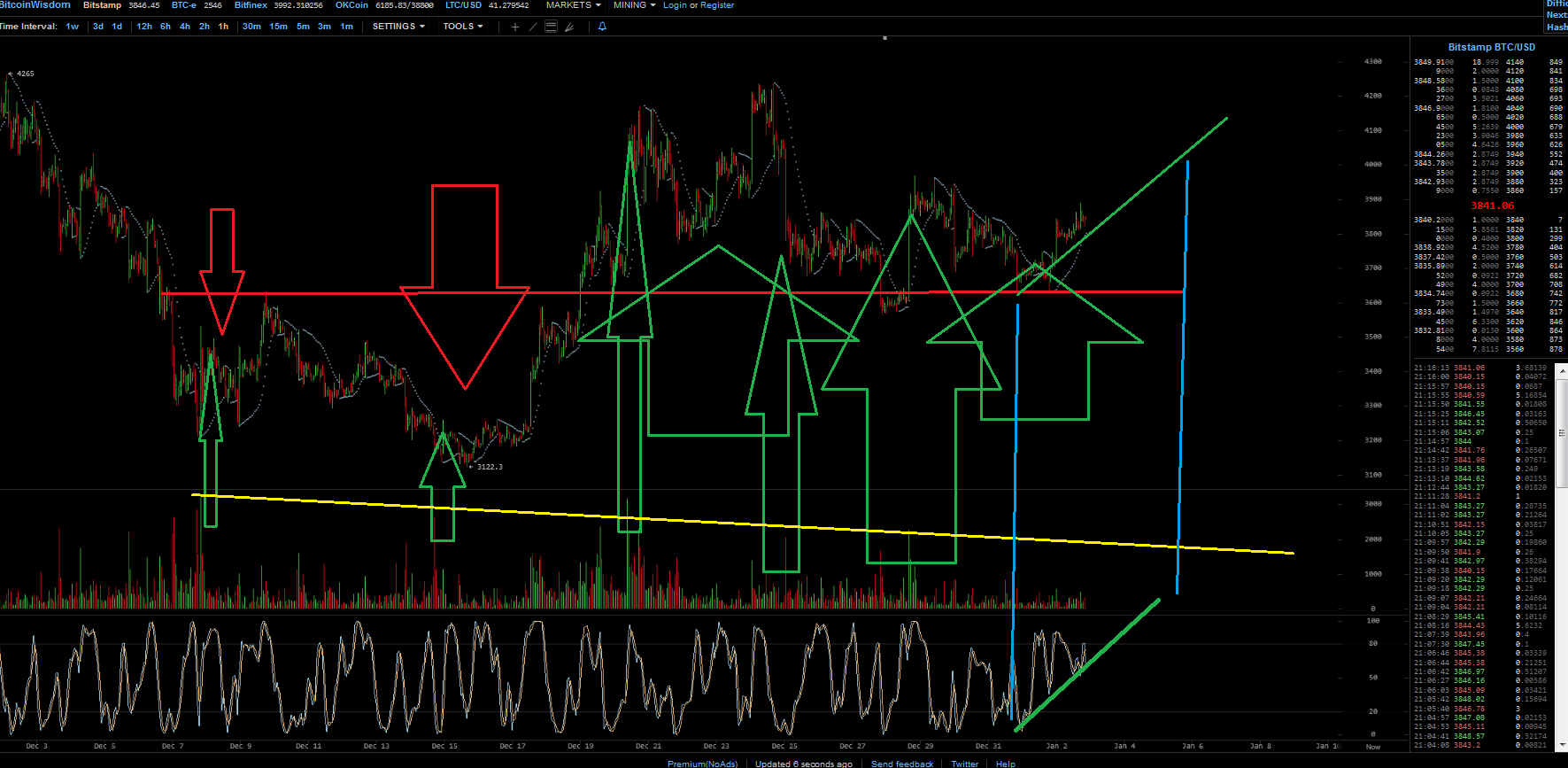Expand the MARKETS menu

tap(573, 5)
